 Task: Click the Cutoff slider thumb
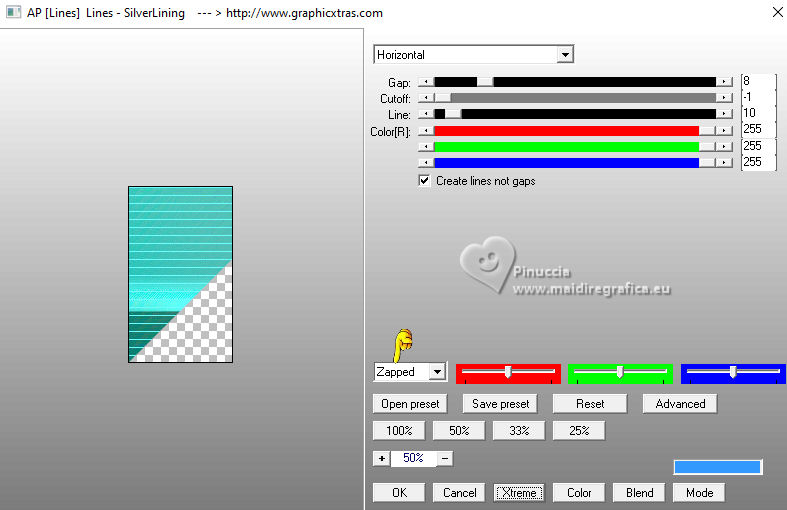443,98
